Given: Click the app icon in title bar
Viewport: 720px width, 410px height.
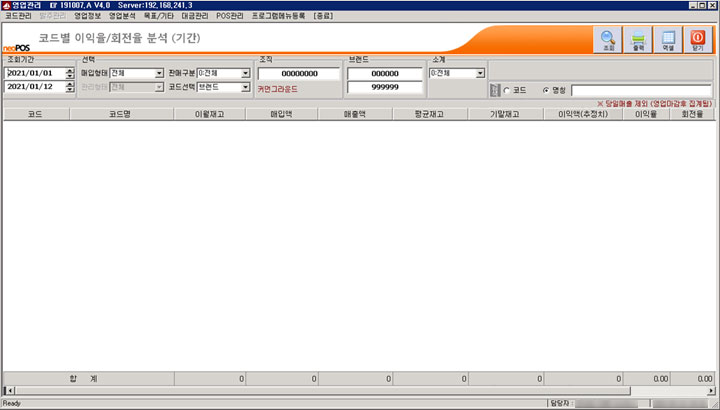Looking at the screenshot, I should click(6, 6).
